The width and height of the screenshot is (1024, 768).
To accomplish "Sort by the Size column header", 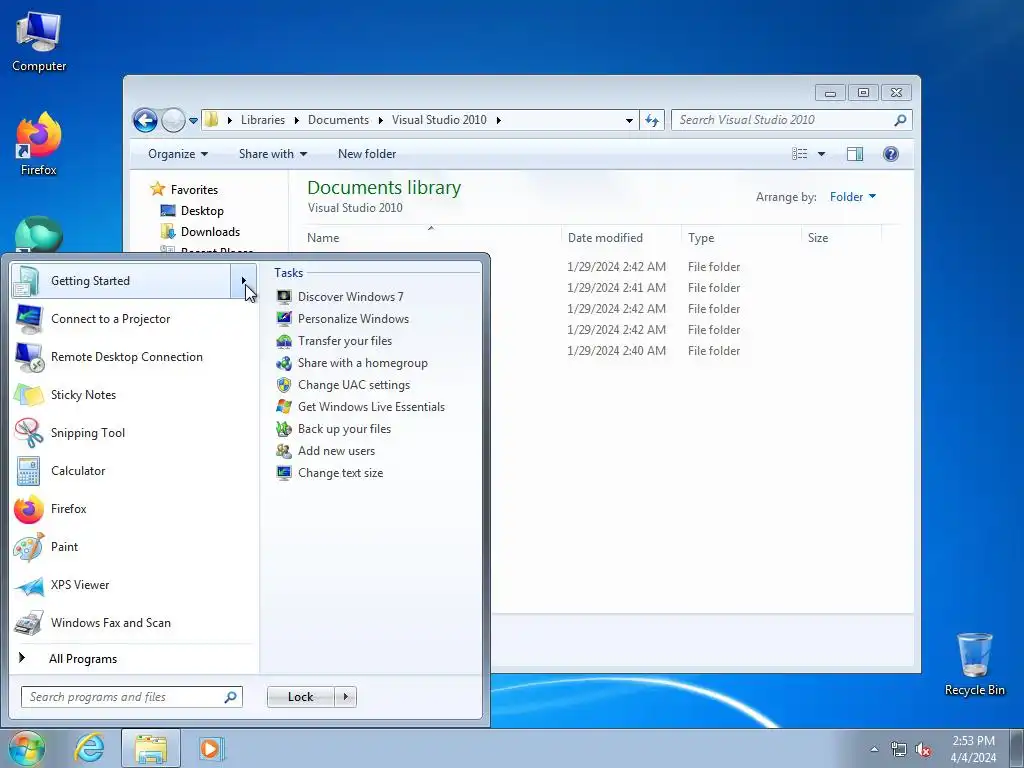I will pos(841,238).
